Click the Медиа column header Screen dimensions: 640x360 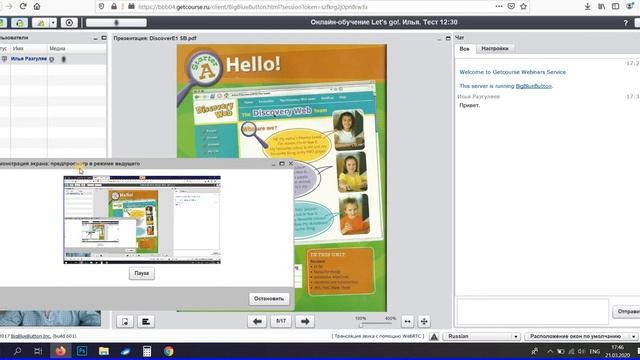(57, 49)
